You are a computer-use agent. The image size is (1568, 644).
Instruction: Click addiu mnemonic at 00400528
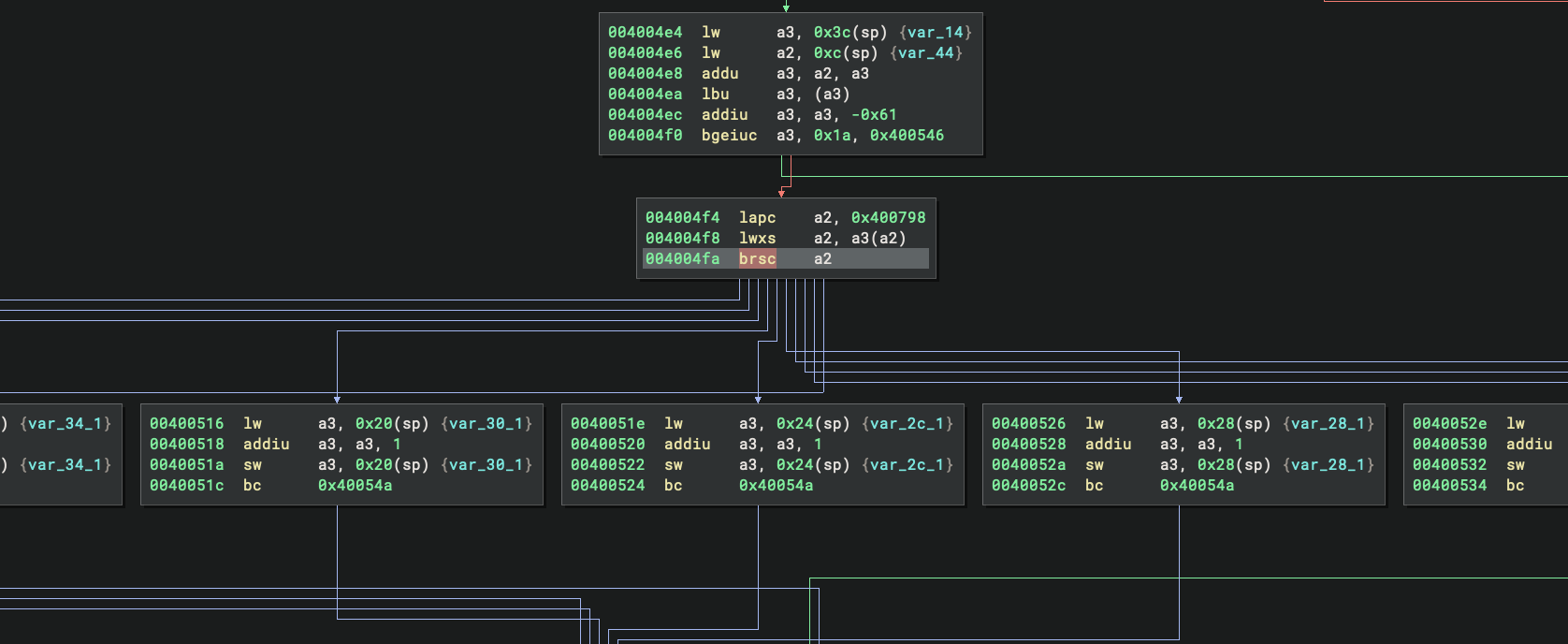pos(1109,445)
